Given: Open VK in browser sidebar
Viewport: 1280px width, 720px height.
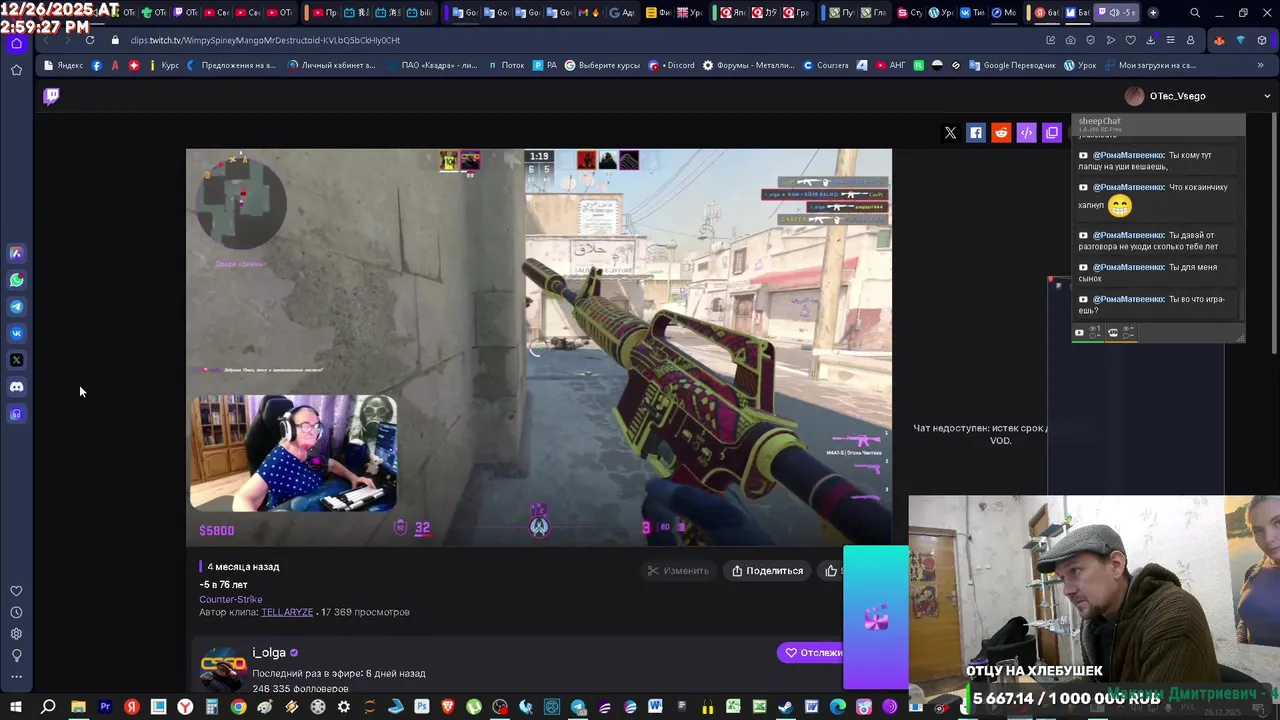Looking at the screenshot, I should click(16, 333).
